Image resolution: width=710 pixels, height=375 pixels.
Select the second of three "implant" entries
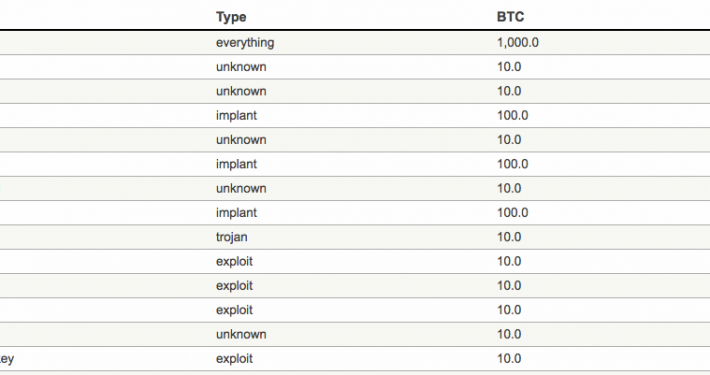(236, 164)
